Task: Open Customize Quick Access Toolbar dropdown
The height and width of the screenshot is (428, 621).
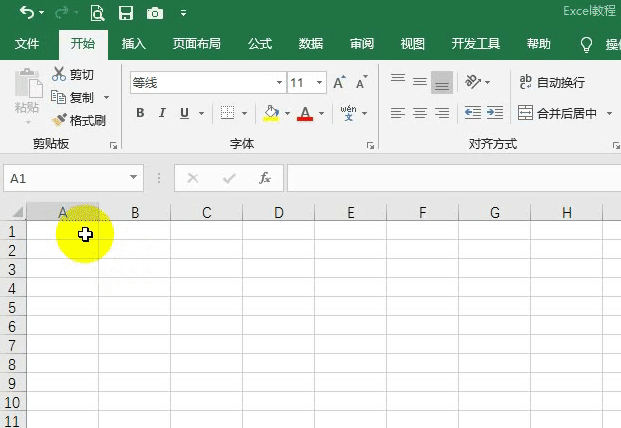Action: pos(183,13)
